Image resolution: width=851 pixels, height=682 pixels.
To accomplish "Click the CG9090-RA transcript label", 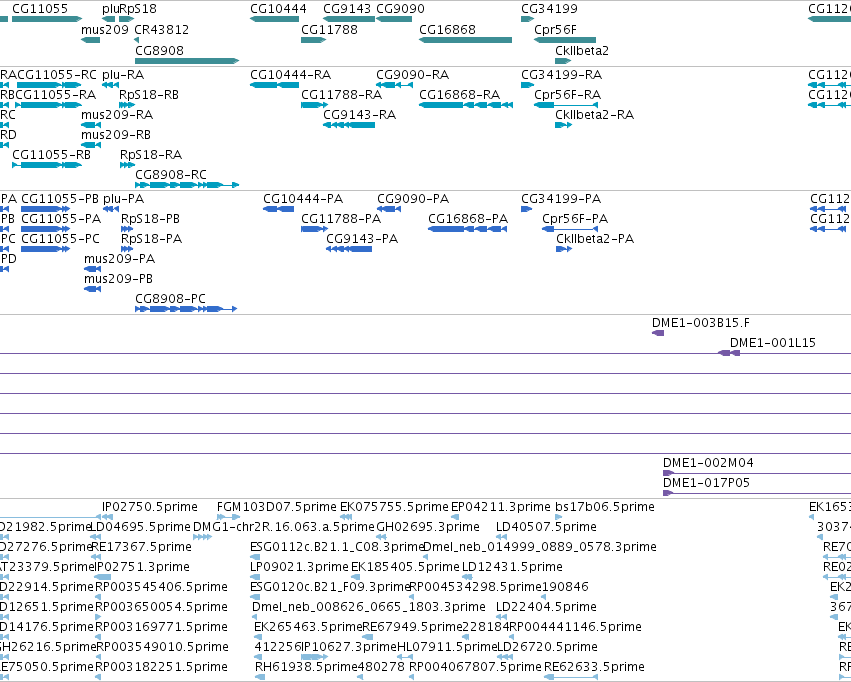I will click(x=412, y=74).
